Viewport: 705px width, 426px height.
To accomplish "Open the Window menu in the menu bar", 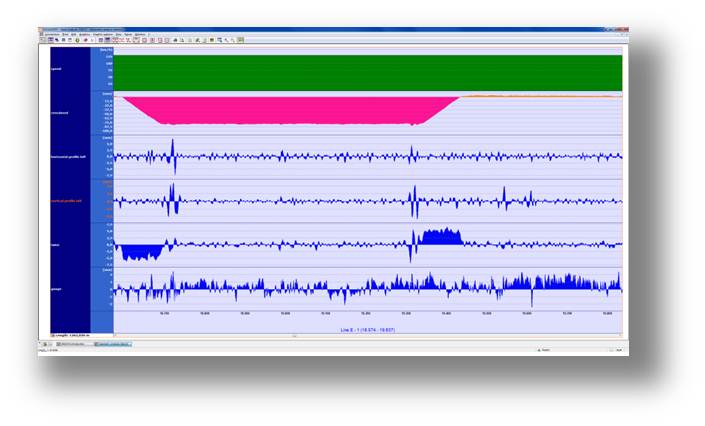I will [139, 34].
